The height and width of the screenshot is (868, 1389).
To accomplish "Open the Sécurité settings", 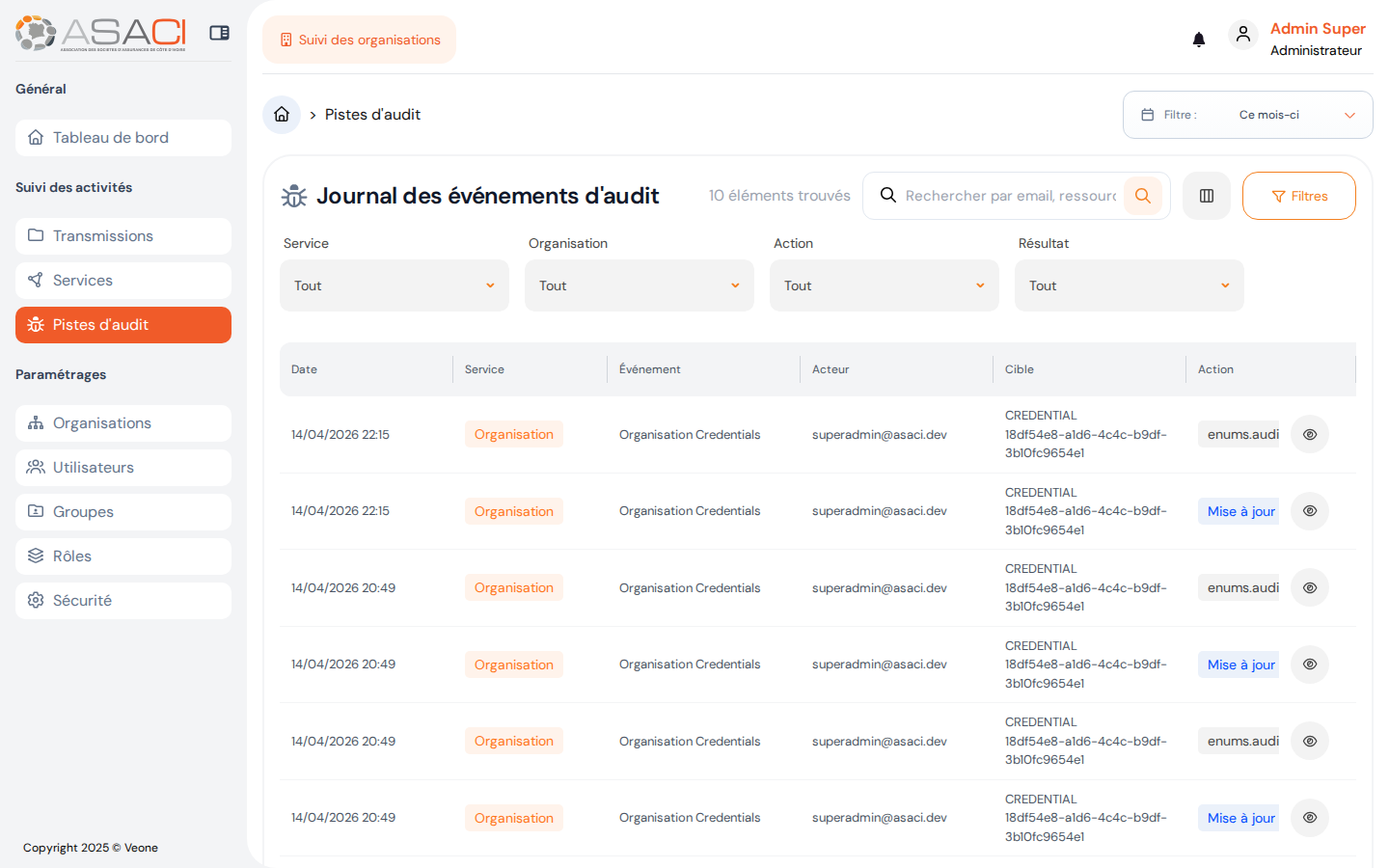I will [123, 600].
